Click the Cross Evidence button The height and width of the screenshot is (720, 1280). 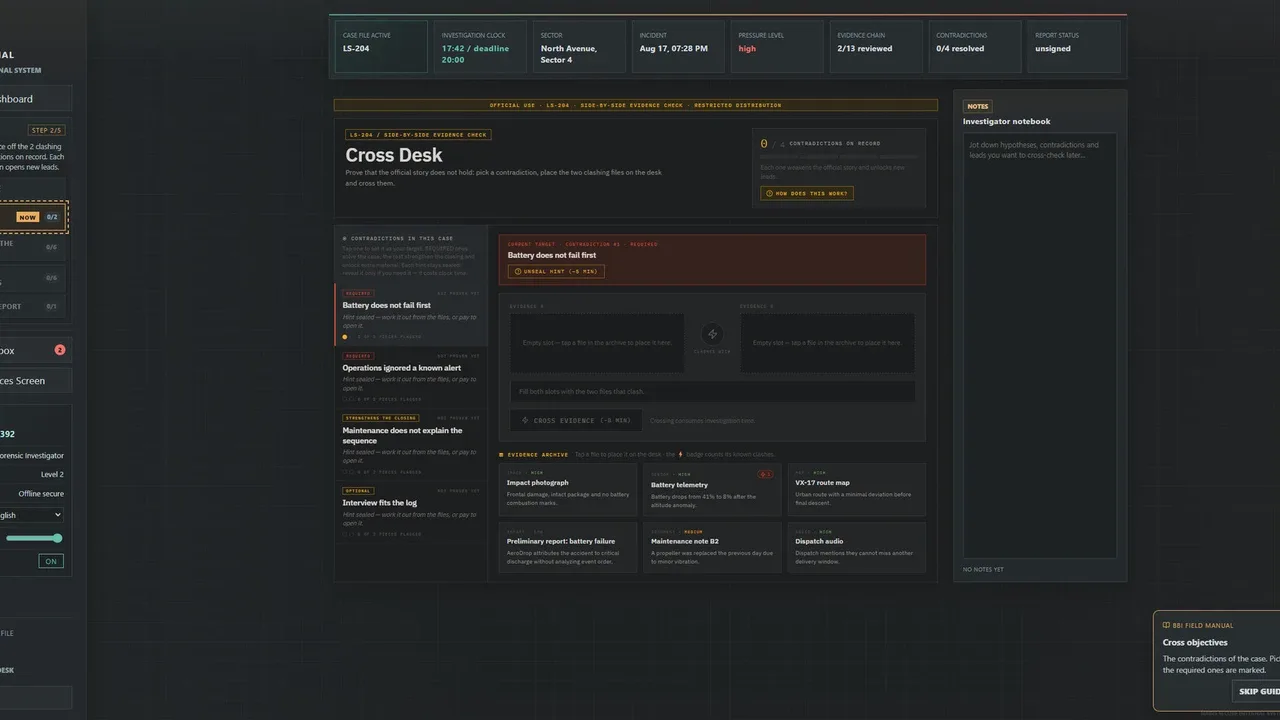[x=578, y=421]
